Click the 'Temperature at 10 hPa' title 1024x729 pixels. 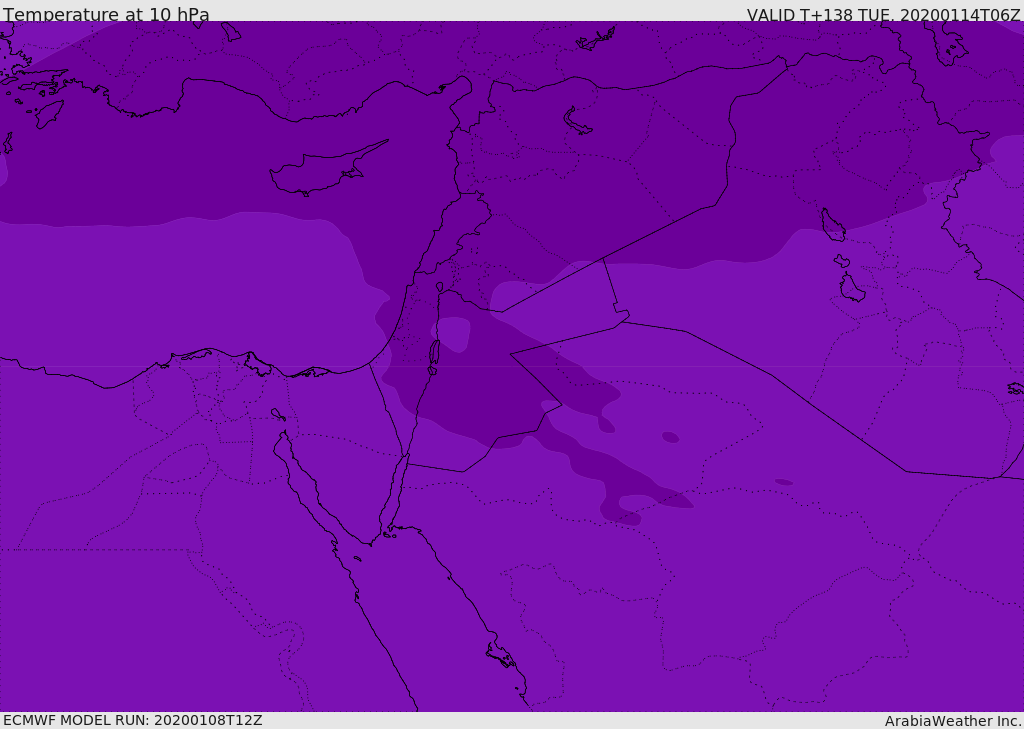coord(106,13)
